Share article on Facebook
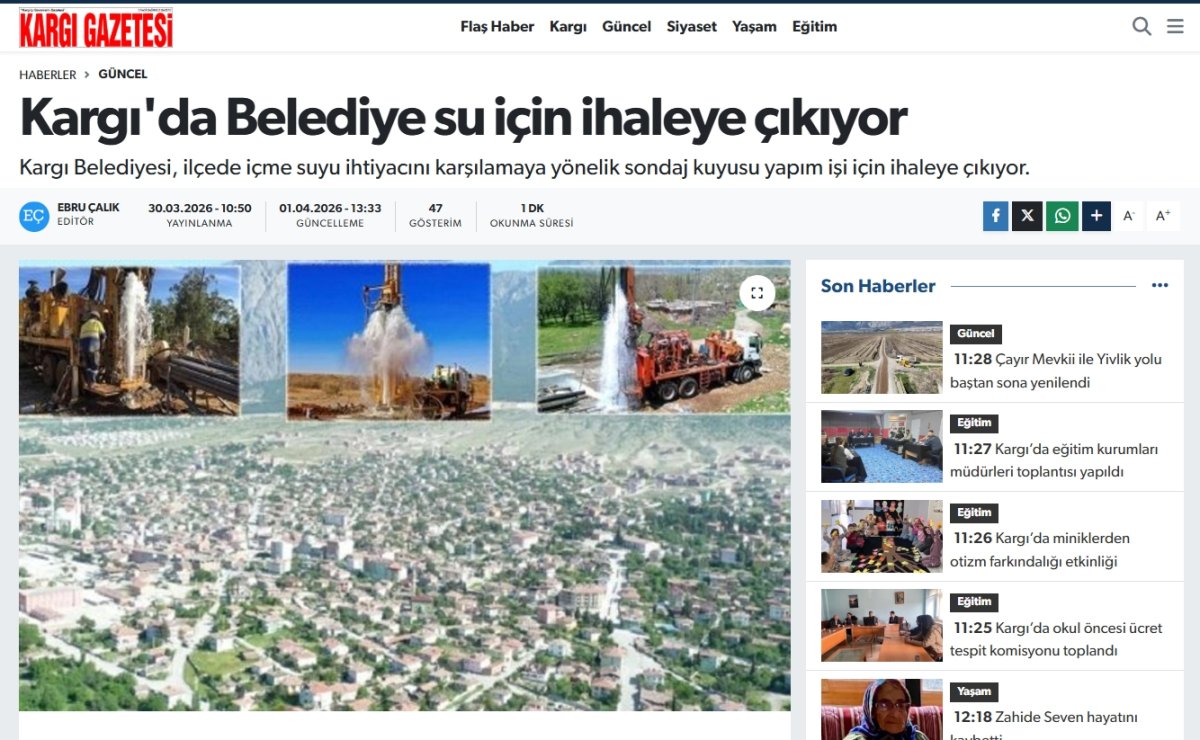Image resolution: width=1200 pixels, height=740 pixels. [995, 216]
